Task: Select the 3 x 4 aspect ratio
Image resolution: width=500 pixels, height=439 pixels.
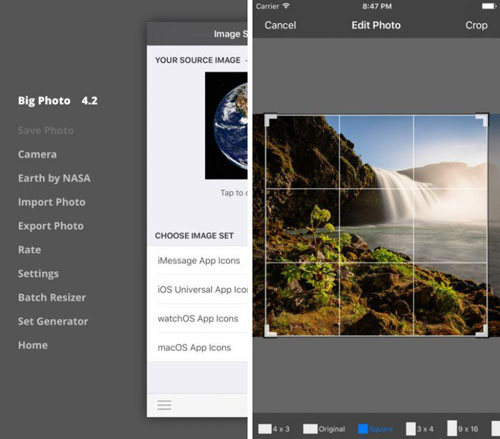Action: (420, 429)
